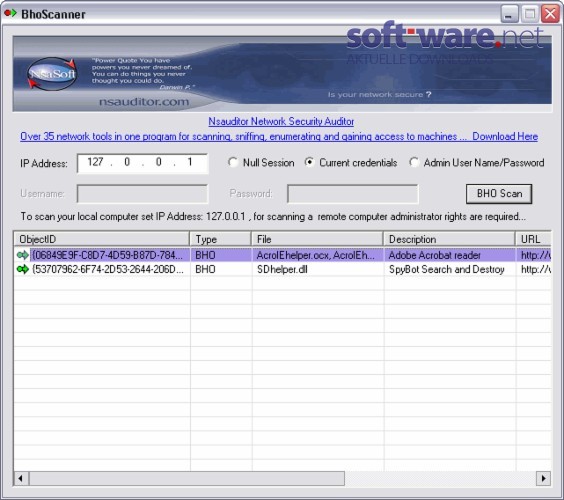Click the green arrow icon of the SDhelper.dll row

[23, 269]
